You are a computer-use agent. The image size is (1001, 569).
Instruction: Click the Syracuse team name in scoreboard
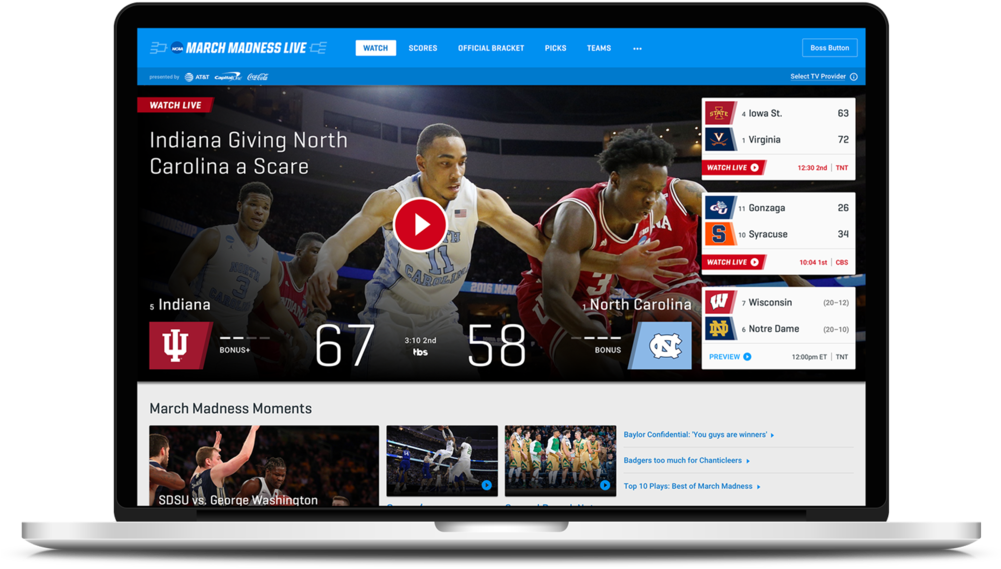pyautogui.click(x=768, y=234)
